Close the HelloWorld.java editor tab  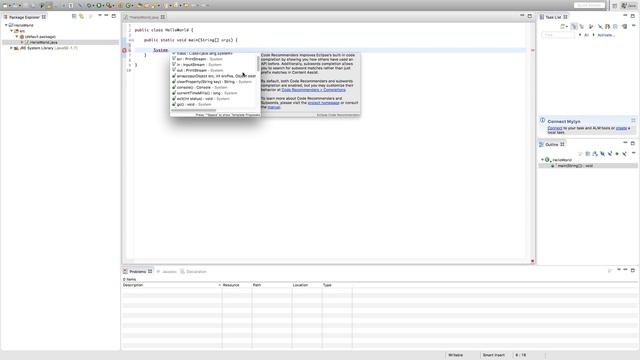[x=163, y=17]
